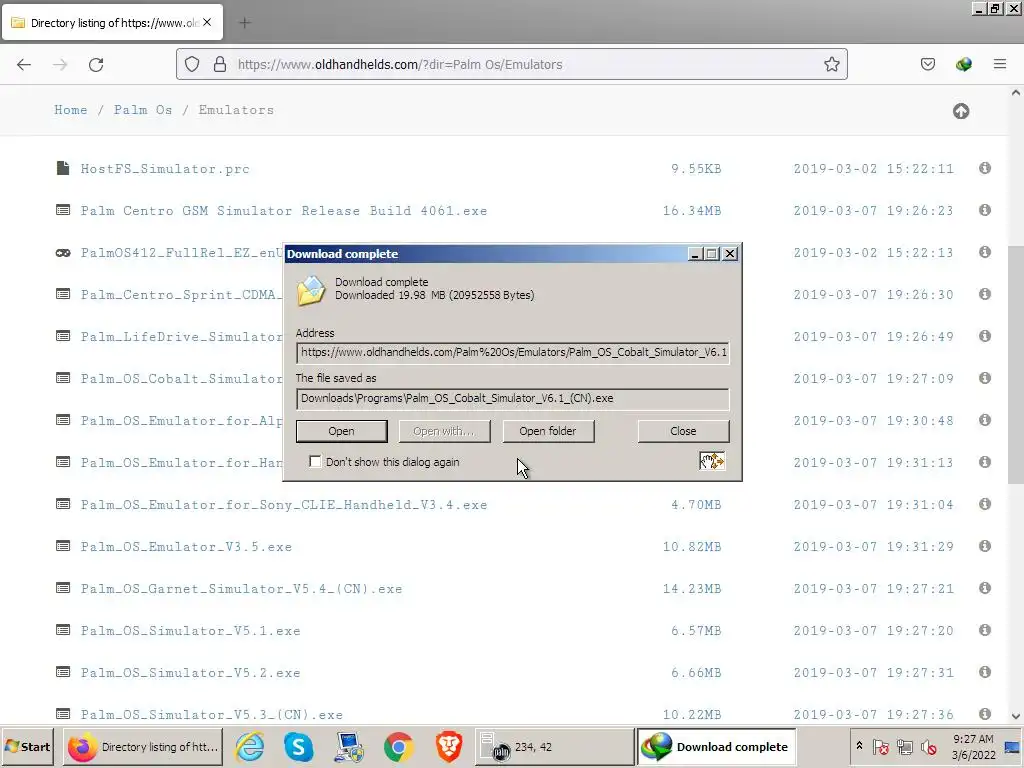This screenshot has height=768, width=1024.
Task: Click the browser forward arrow
Action: (x=60, y=64)
